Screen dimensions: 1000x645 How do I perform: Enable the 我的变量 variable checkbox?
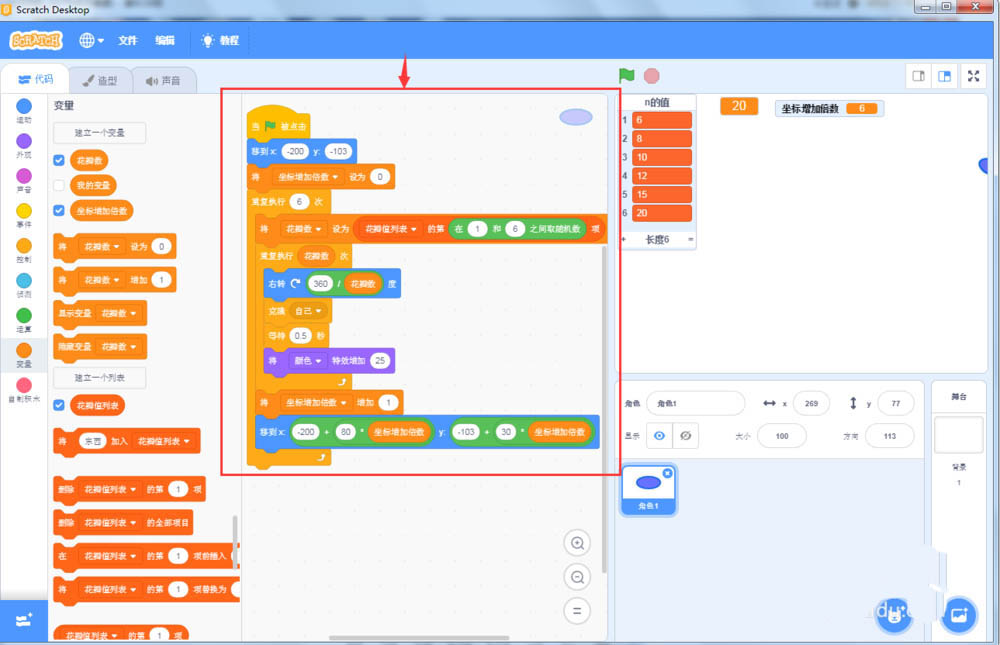59,185
